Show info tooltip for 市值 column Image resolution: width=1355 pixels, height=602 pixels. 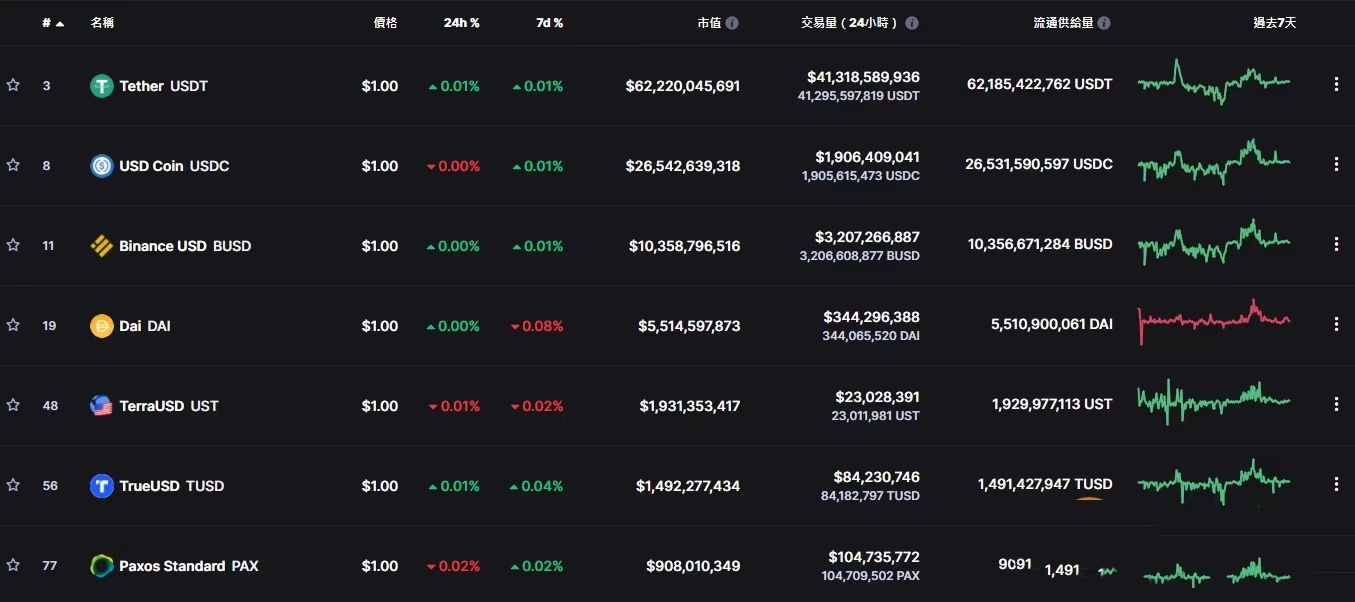(732, 23)
